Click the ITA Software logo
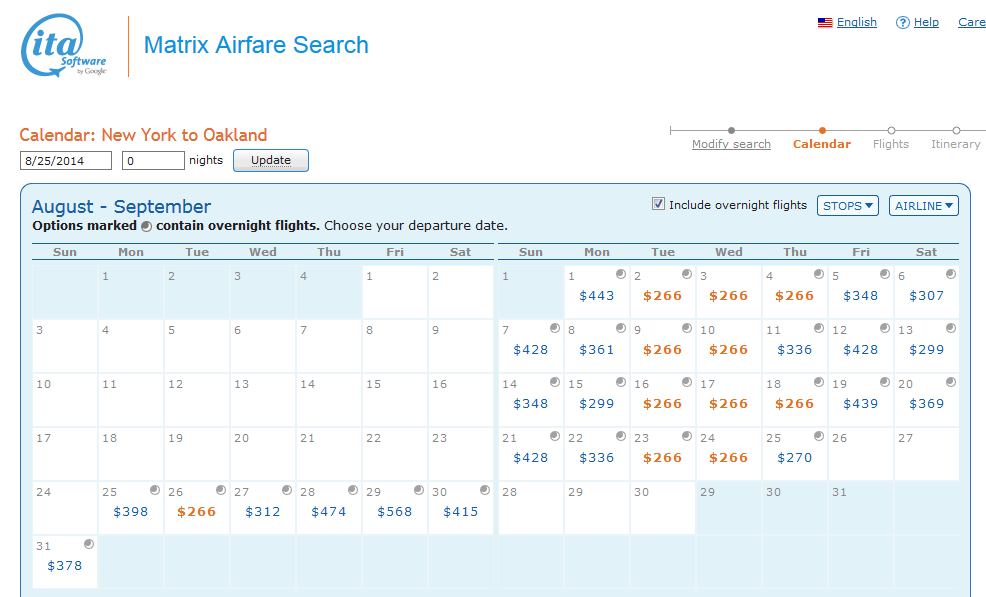Viewport: 986px width, 597px height. point(64,46)
